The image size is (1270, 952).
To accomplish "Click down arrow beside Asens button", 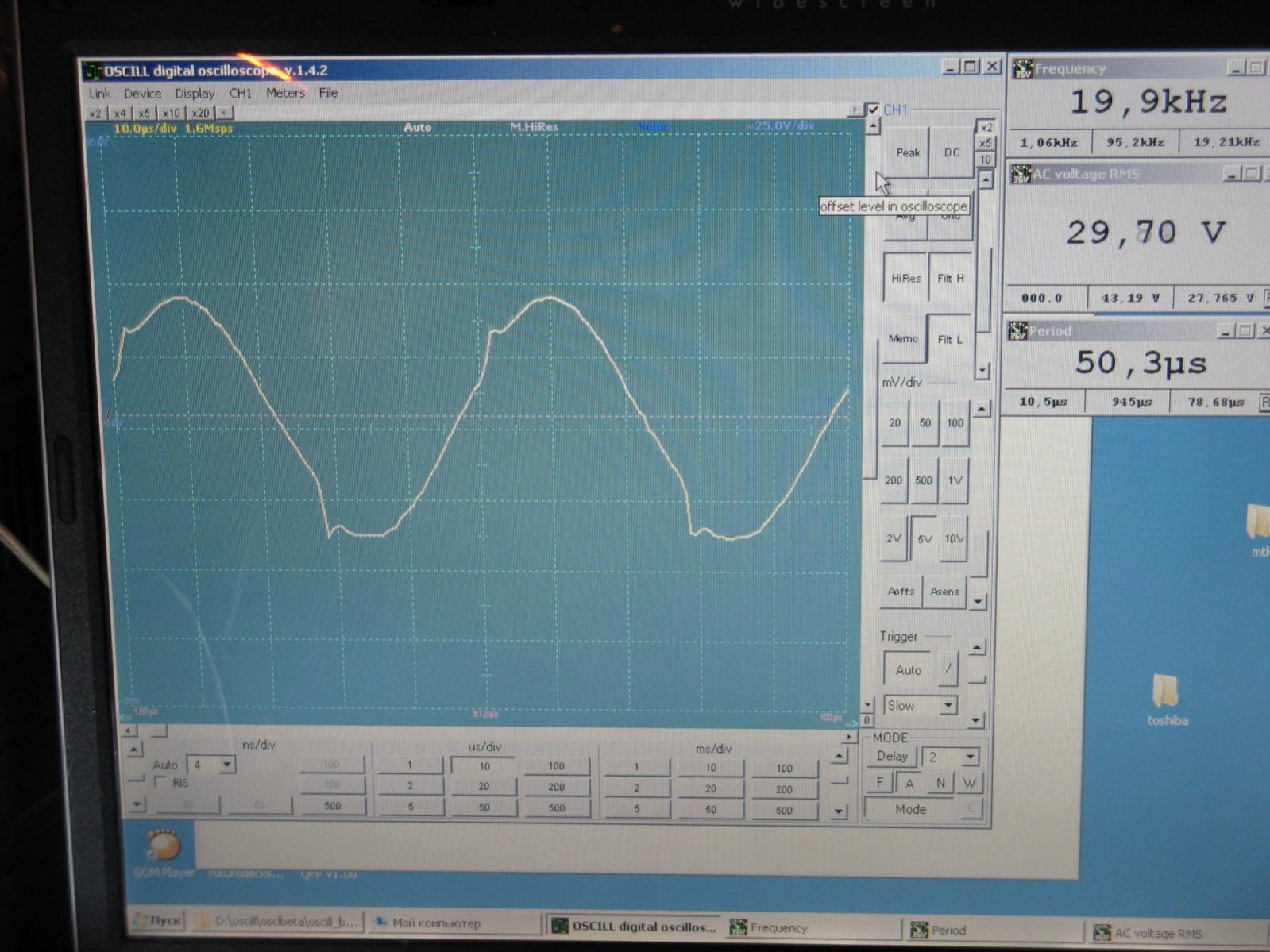I will pos(979,603).
